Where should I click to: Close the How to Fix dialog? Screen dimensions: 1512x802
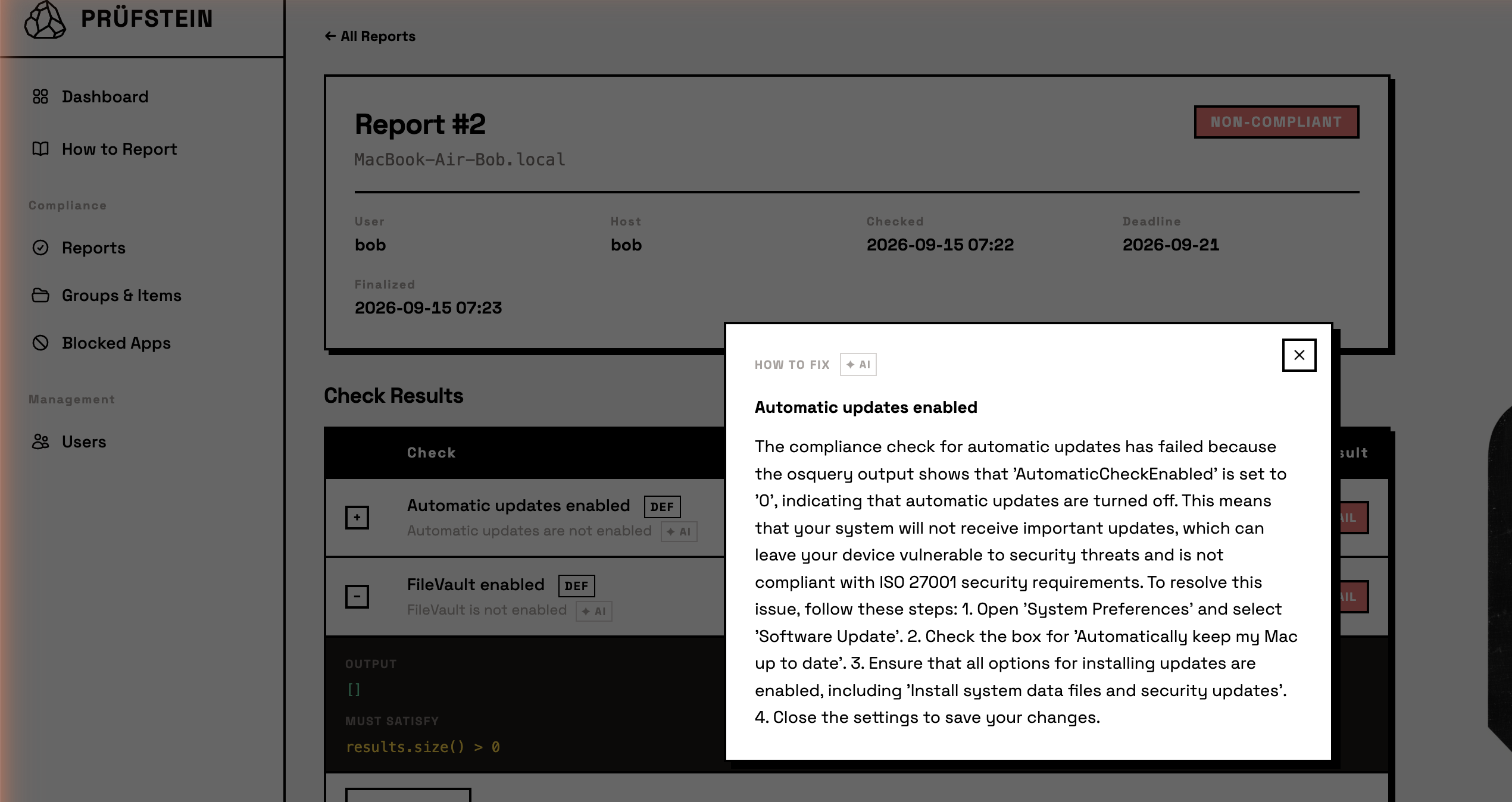tap(1299, 355)
